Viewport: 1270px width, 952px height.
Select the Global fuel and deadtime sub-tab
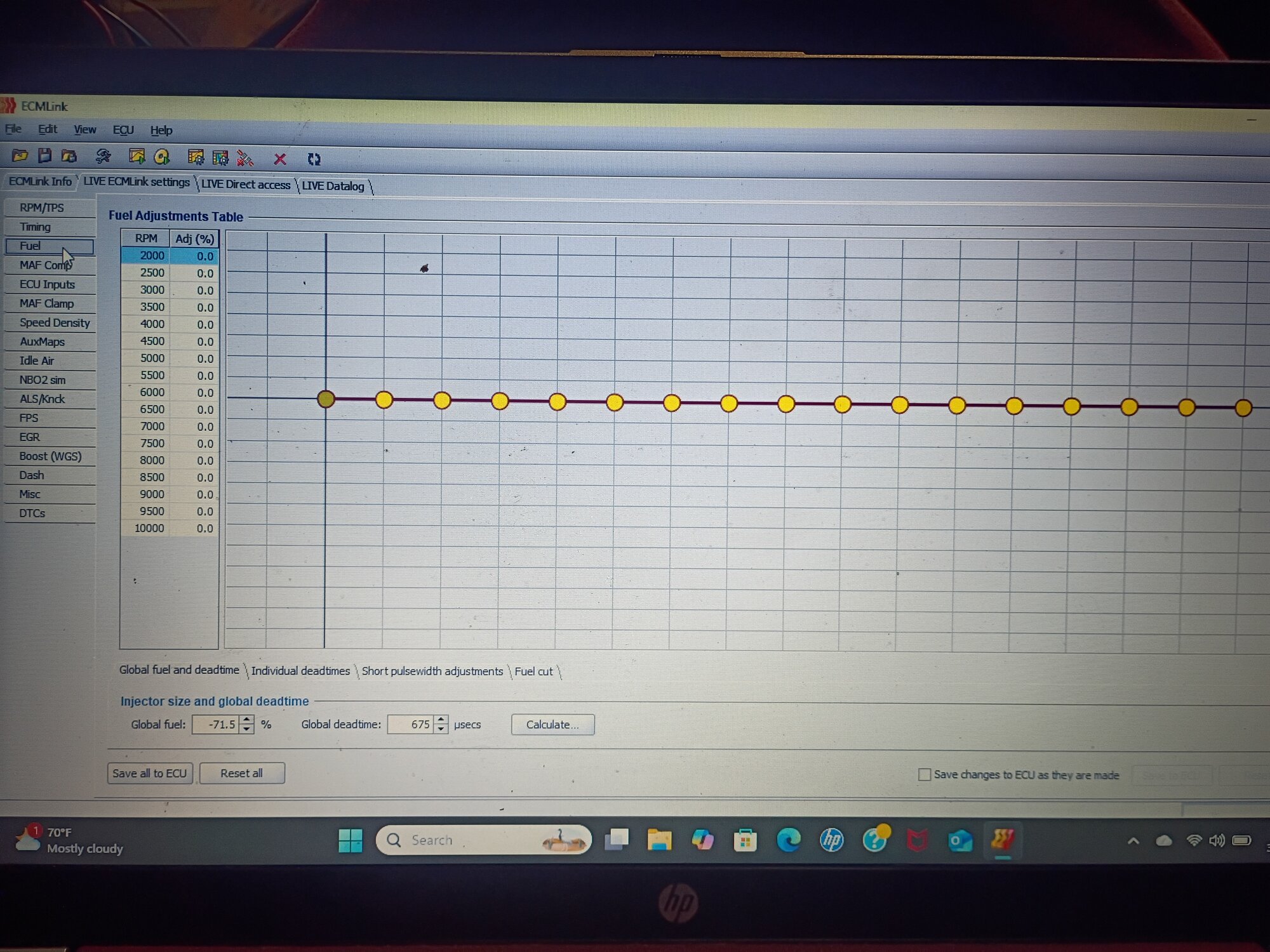(179, 670)
